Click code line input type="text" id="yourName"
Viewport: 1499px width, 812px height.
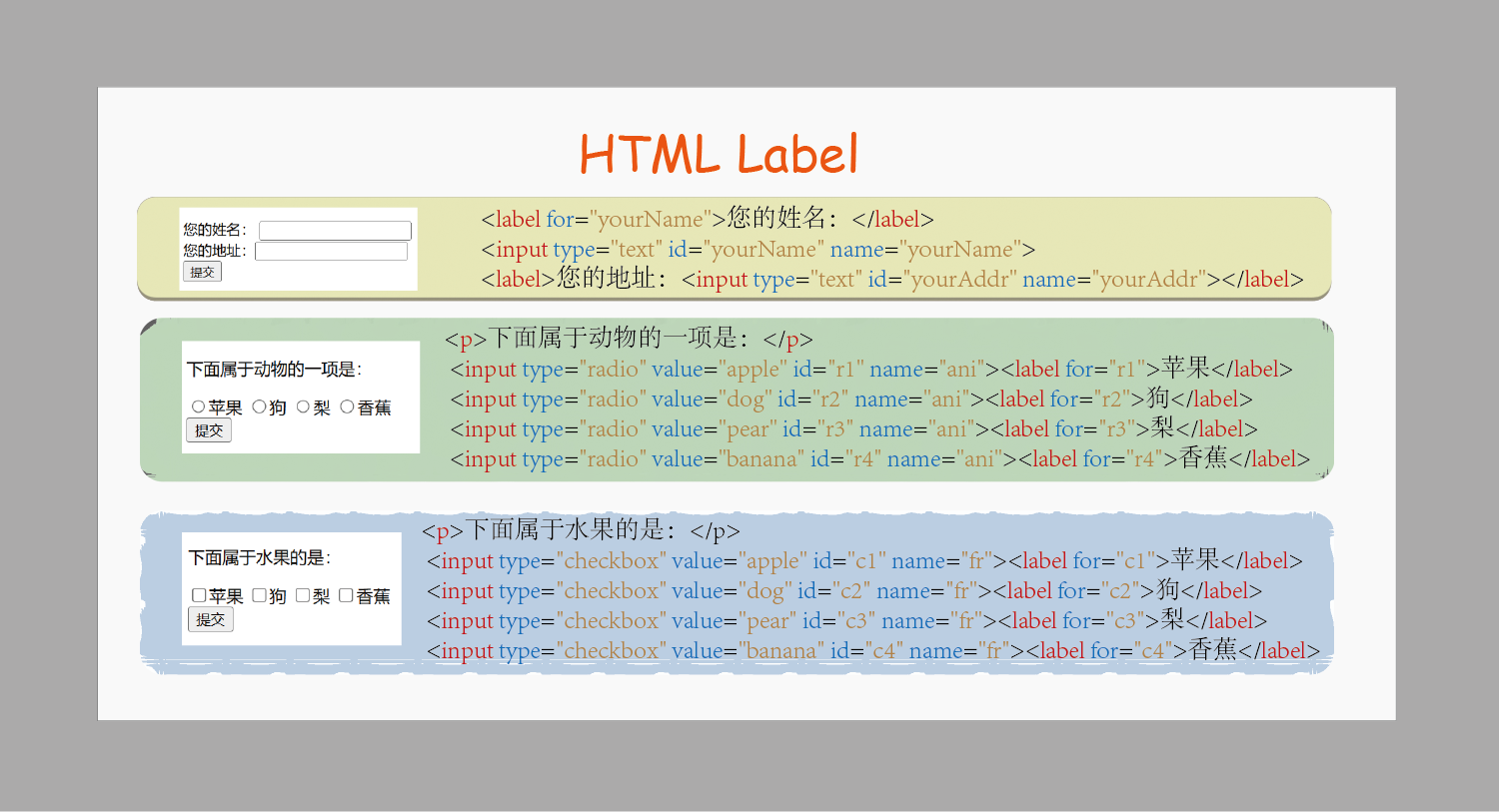point(758,250)
